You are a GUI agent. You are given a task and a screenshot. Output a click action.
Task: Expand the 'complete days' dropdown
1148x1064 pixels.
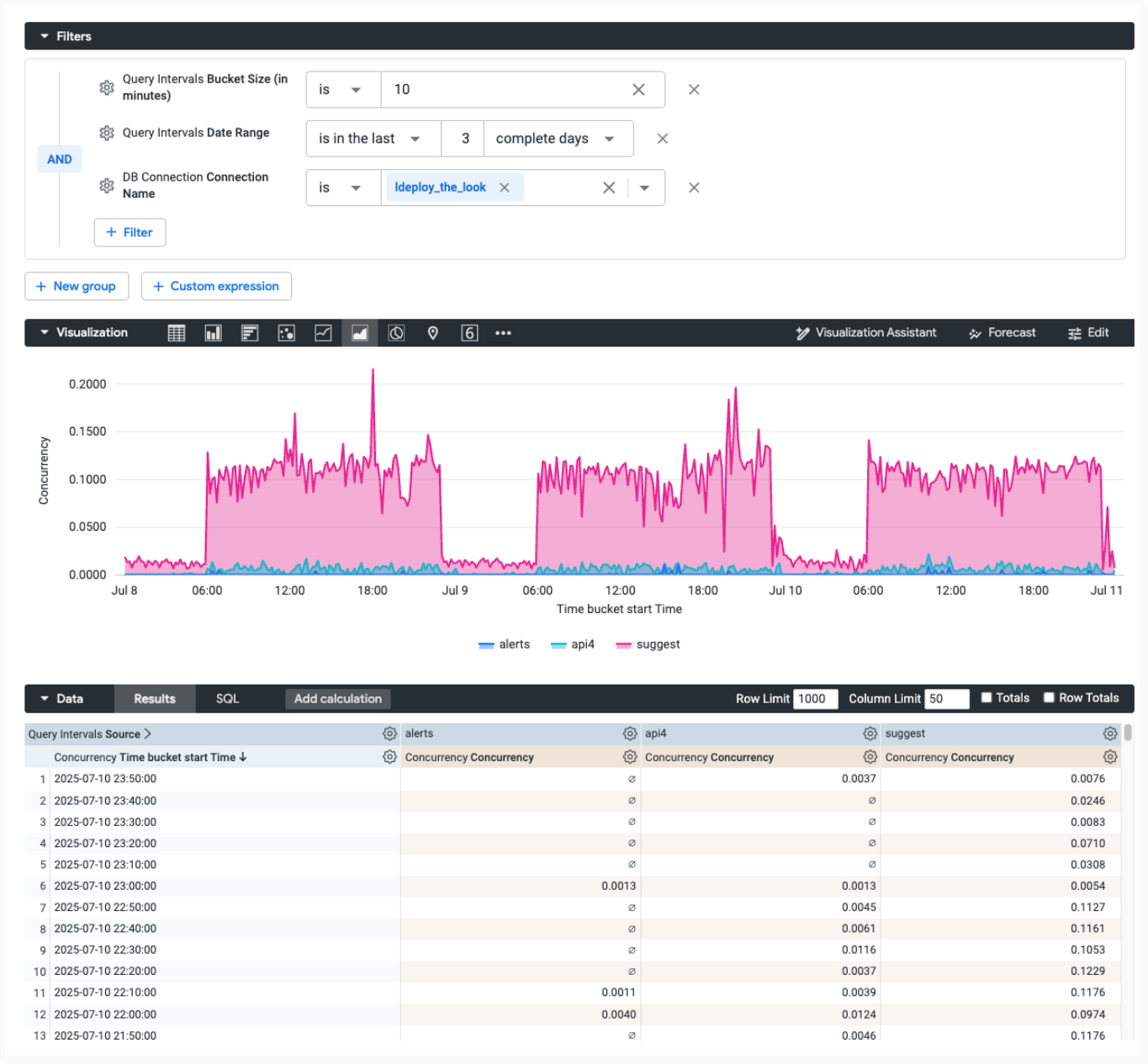558,138
